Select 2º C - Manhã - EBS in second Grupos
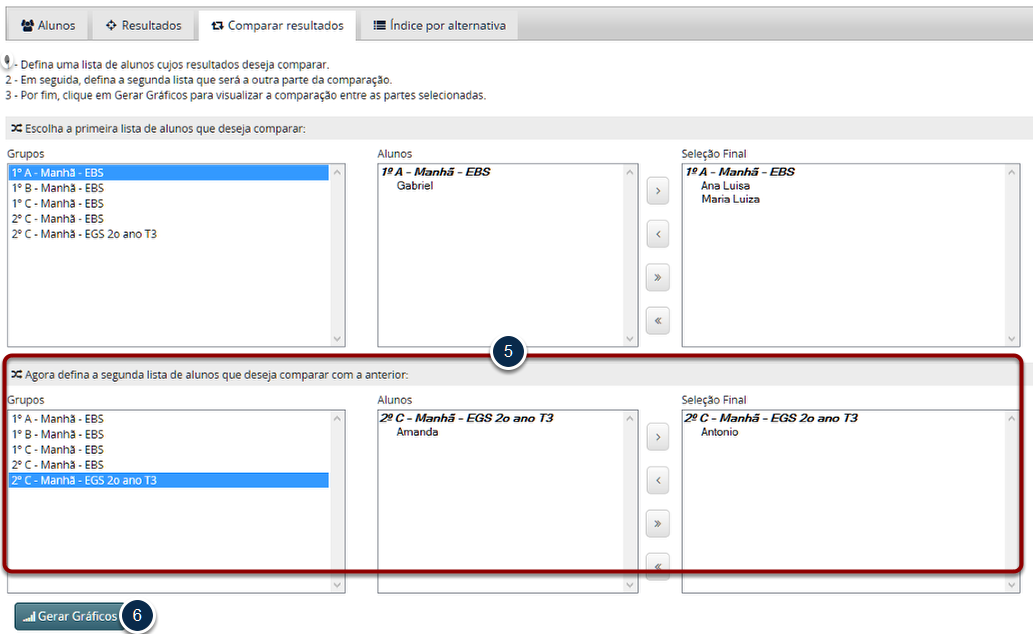The height and width of the screenshot is (634, 1033). pyautogui.click(x=58, y=465)
